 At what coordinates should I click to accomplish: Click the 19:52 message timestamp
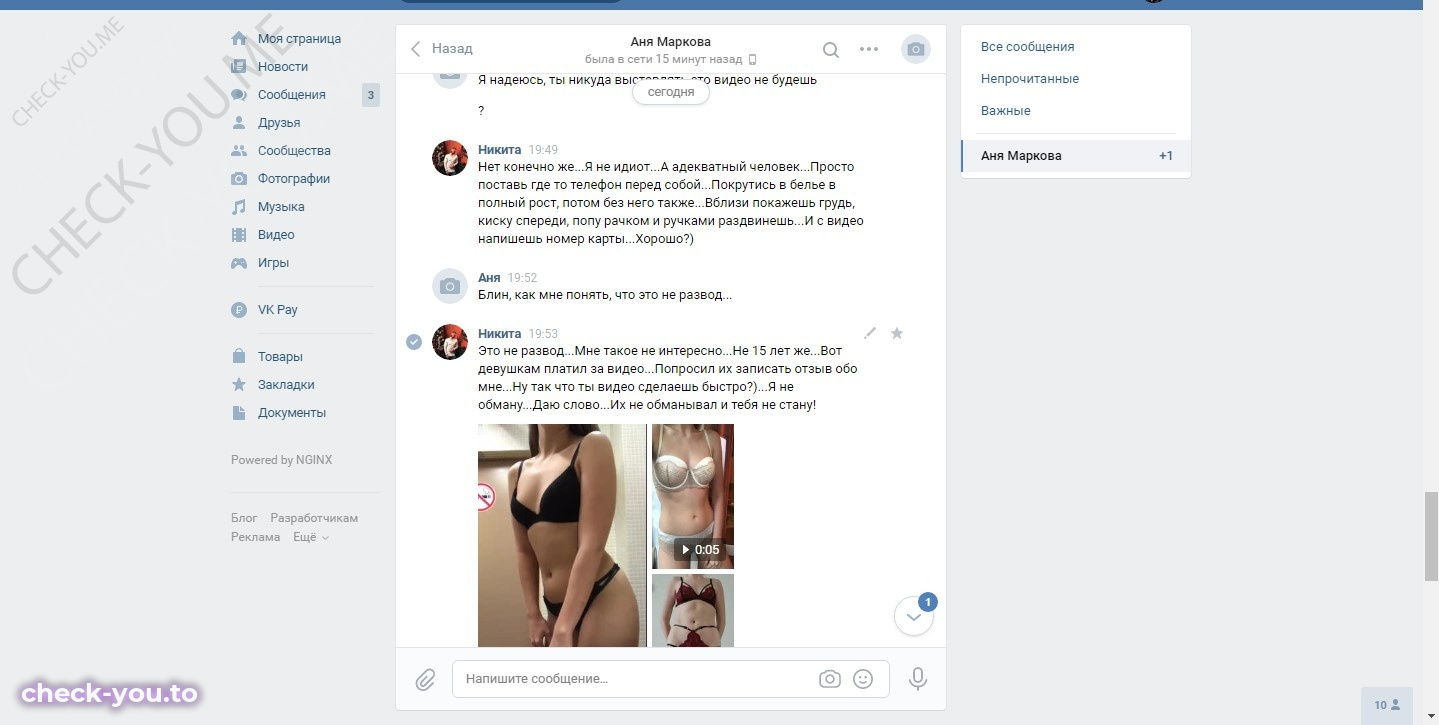point(522,278)
